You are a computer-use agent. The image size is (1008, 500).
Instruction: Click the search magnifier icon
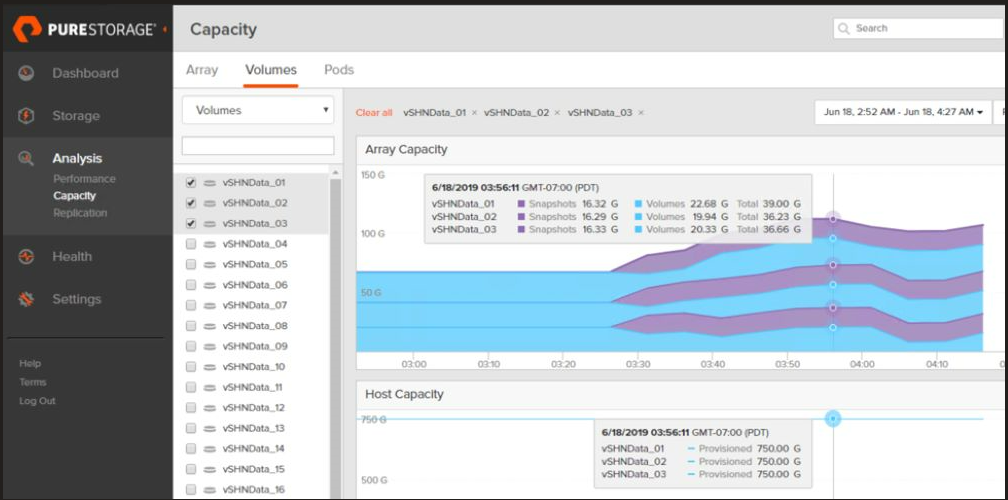point(844,28)
